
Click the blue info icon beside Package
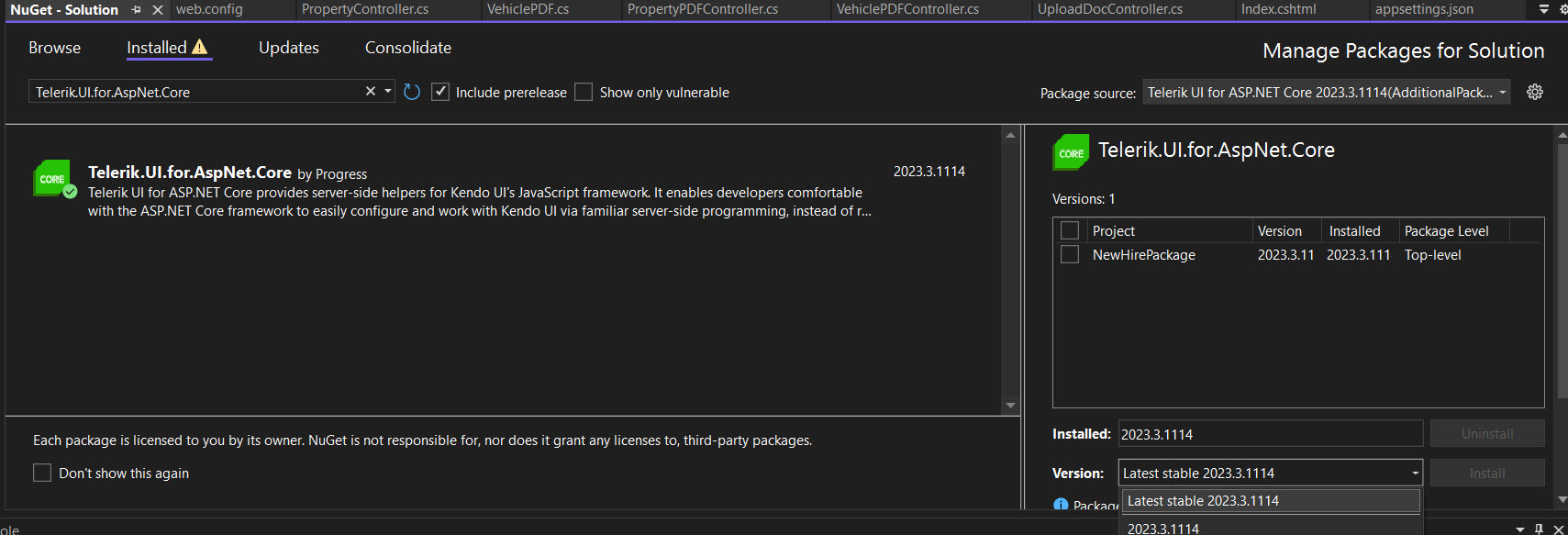1061,504
